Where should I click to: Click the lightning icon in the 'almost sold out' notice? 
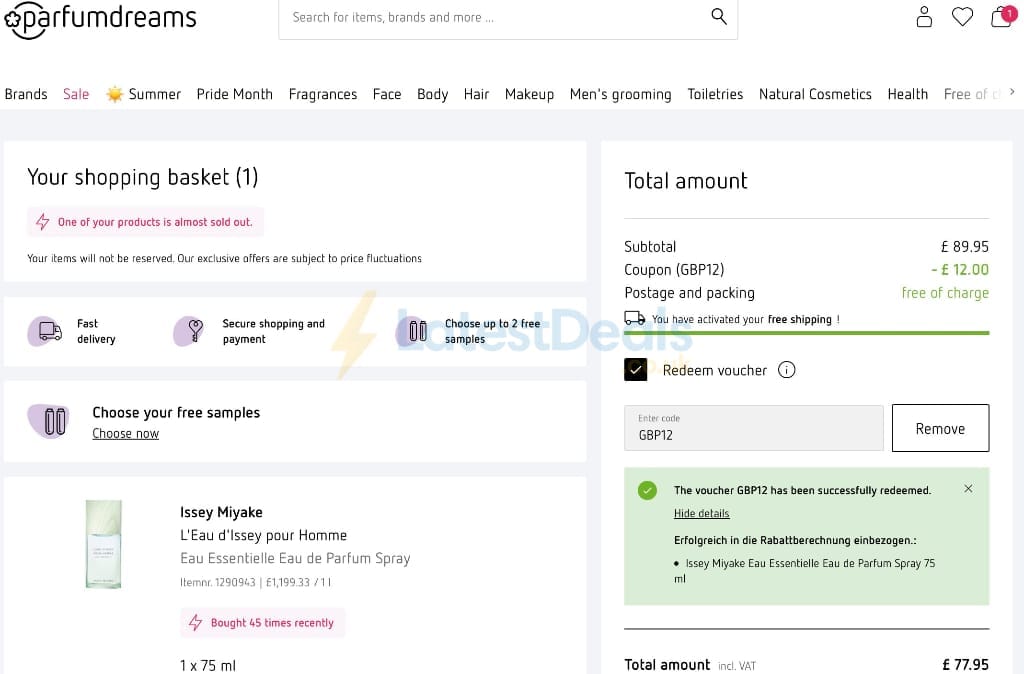pyautogui.click(x=42, y=222)
